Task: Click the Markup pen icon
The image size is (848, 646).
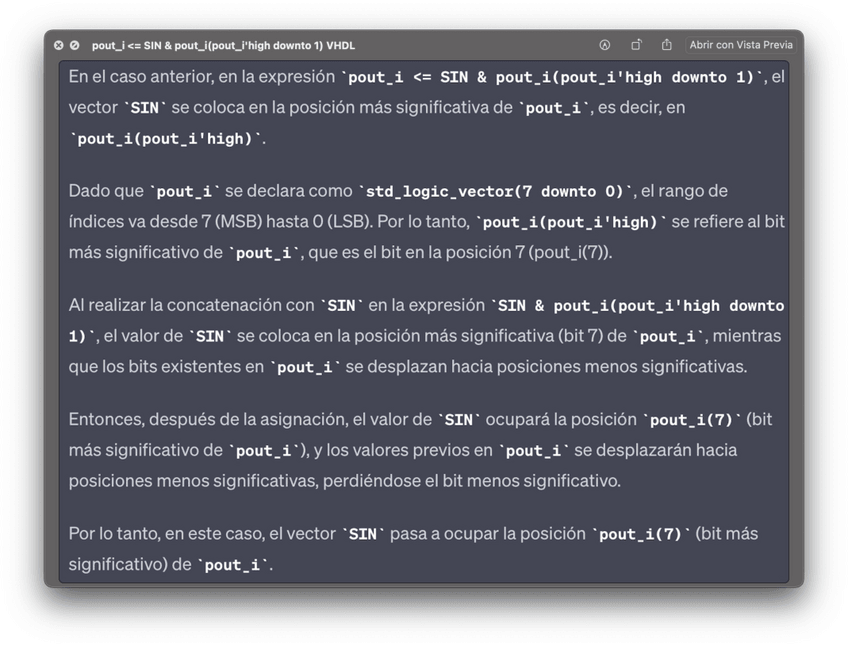Action: click(x=605, y=45)
